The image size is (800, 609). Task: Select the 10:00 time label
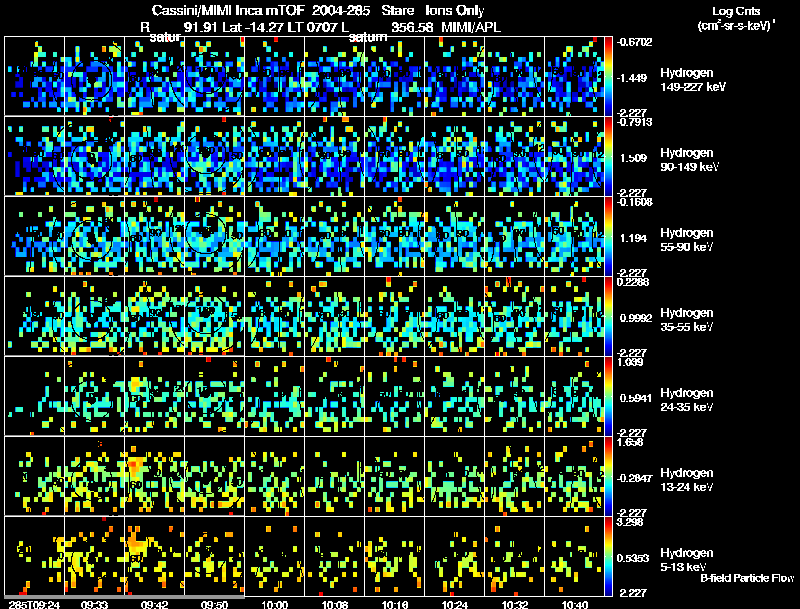(274, 604)
